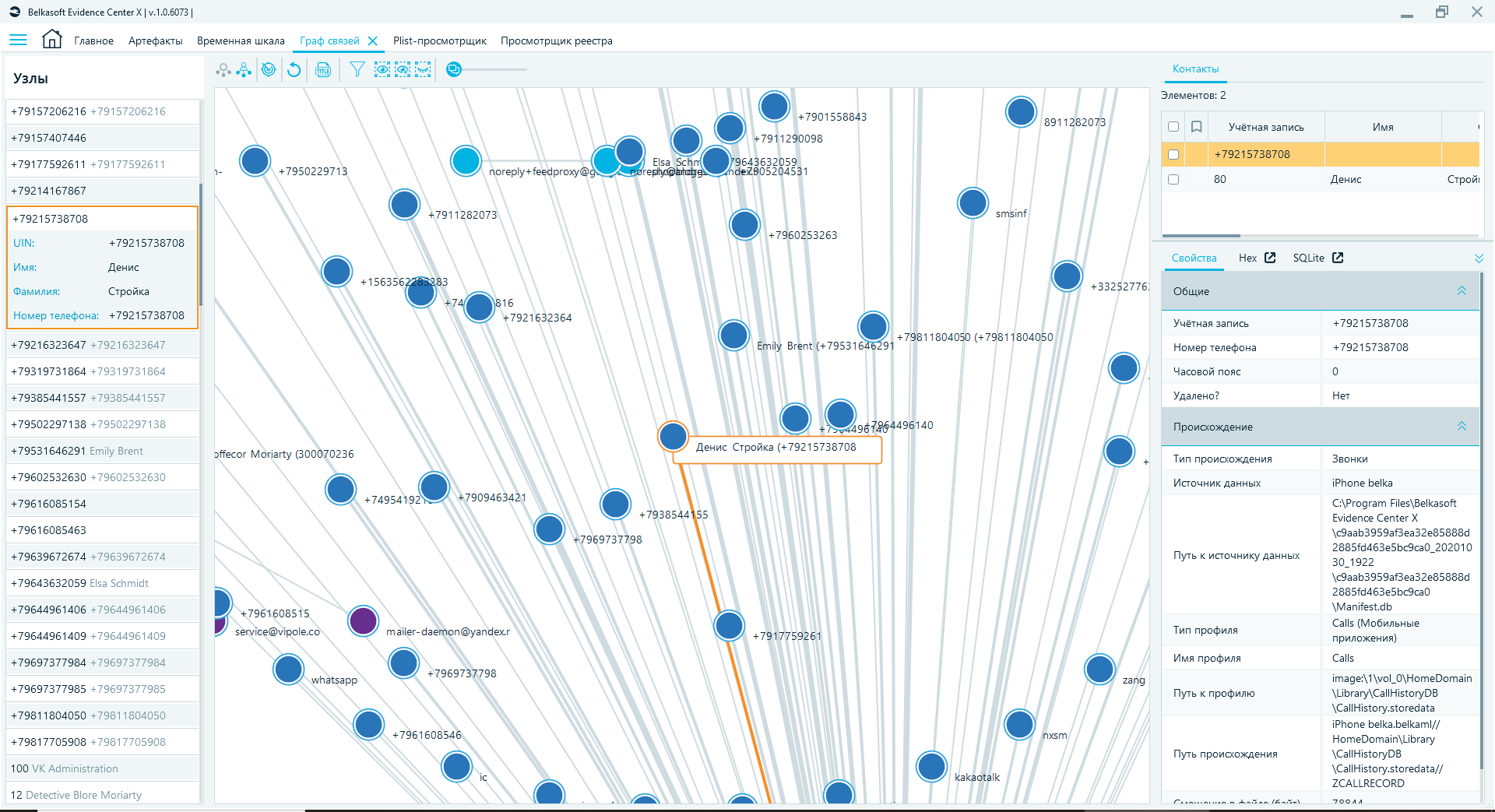Click the zang graph node

click(1099, 669)
